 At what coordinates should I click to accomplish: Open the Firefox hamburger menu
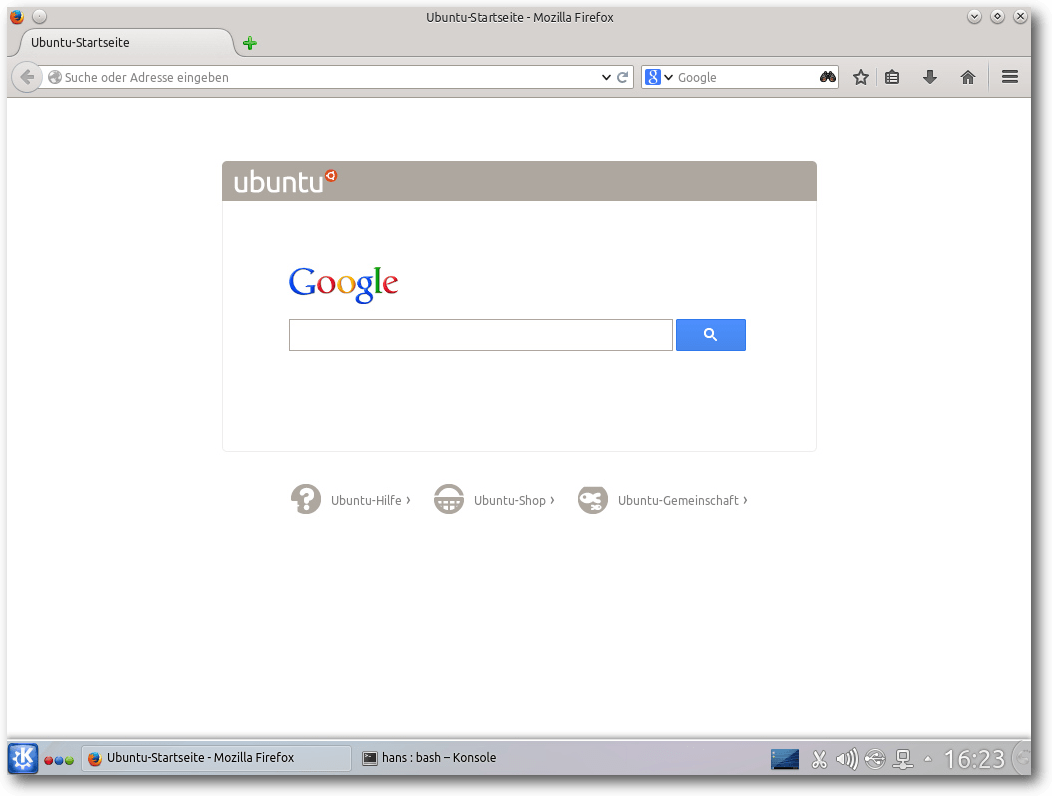pyautogui.click(x=1010, y=77)
